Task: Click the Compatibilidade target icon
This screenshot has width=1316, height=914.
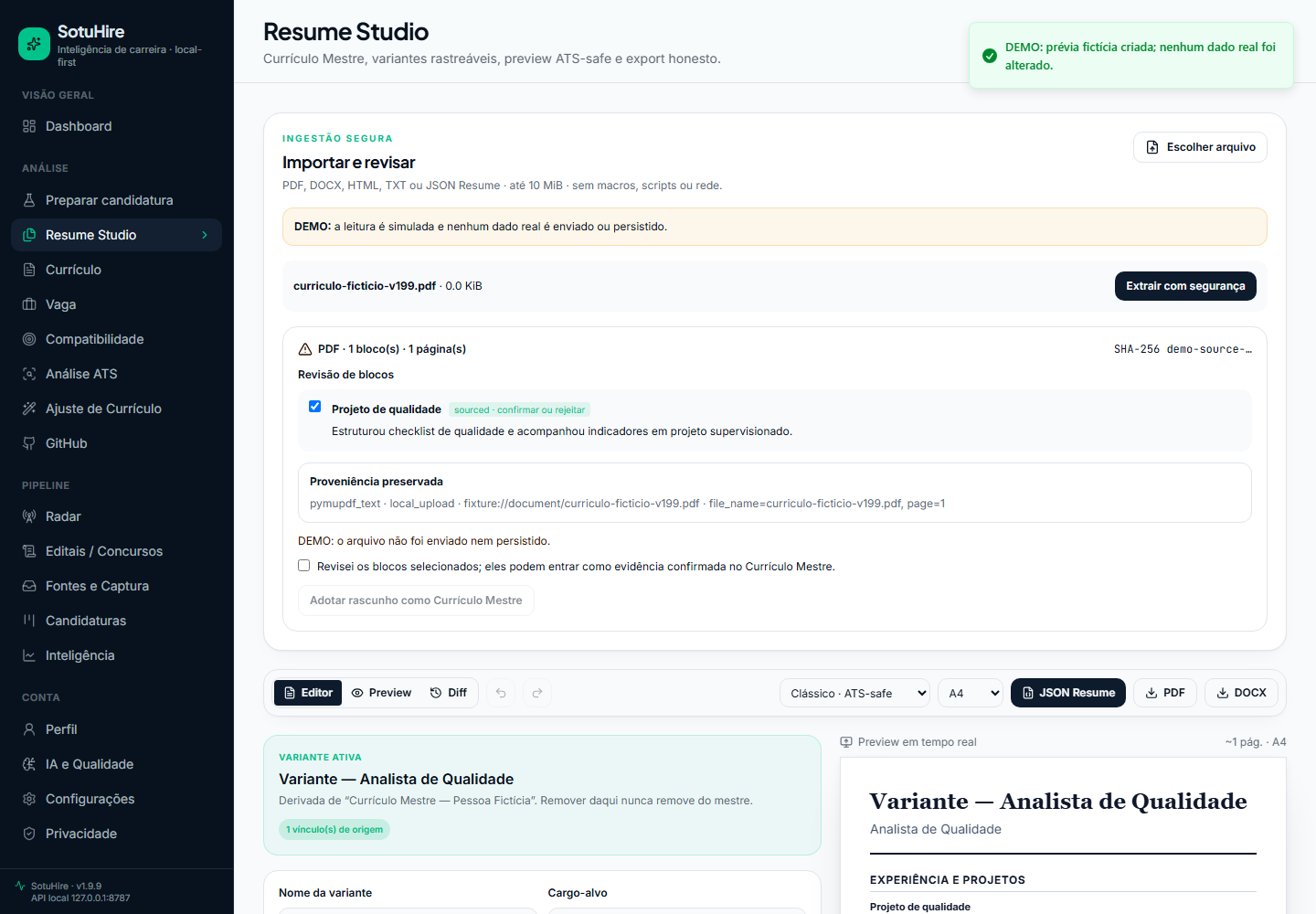Action: pyautogui.click(x=29, y=339)
